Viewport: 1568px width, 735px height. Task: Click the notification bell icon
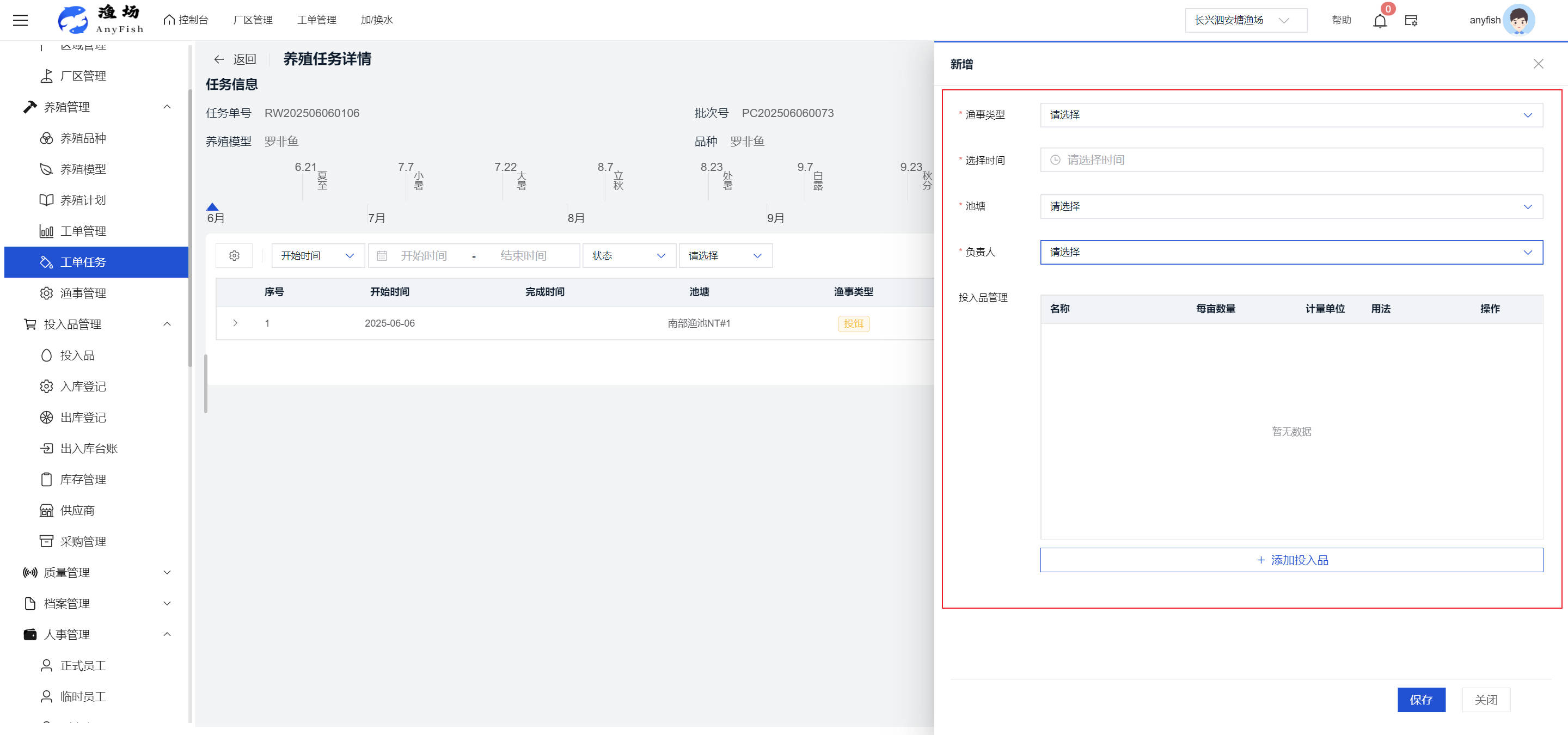coord(1379,21)
